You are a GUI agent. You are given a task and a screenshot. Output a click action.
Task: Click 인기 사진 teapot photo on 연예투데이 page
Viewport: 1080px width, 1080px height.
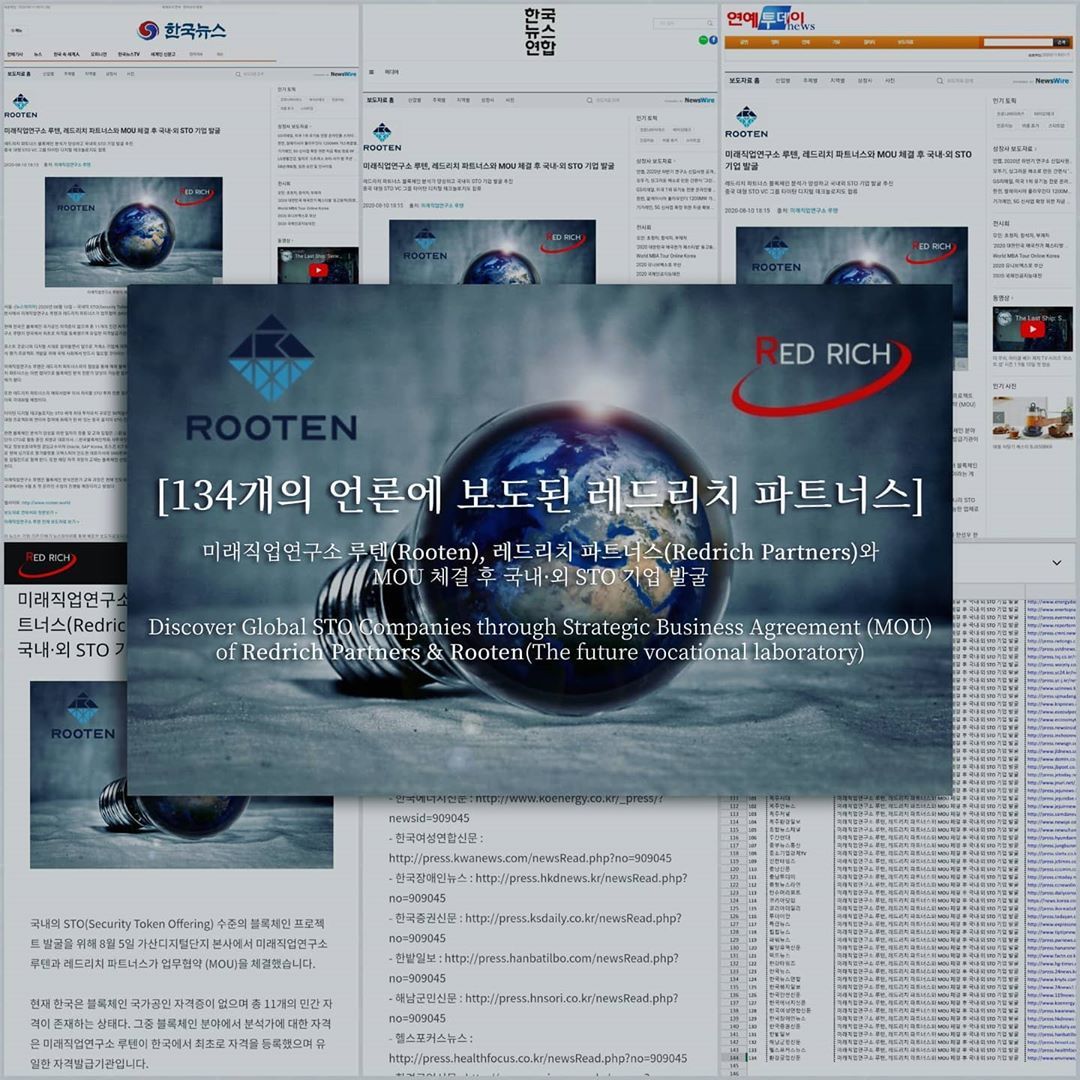[1032, 418]
